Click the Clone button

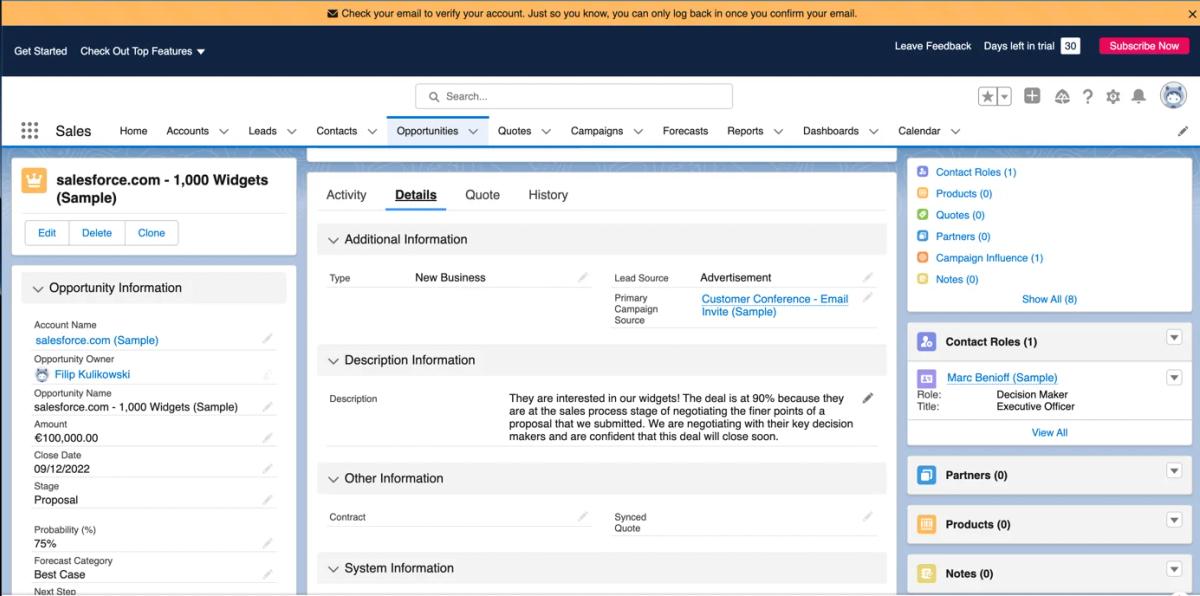[x=151, y=233]
